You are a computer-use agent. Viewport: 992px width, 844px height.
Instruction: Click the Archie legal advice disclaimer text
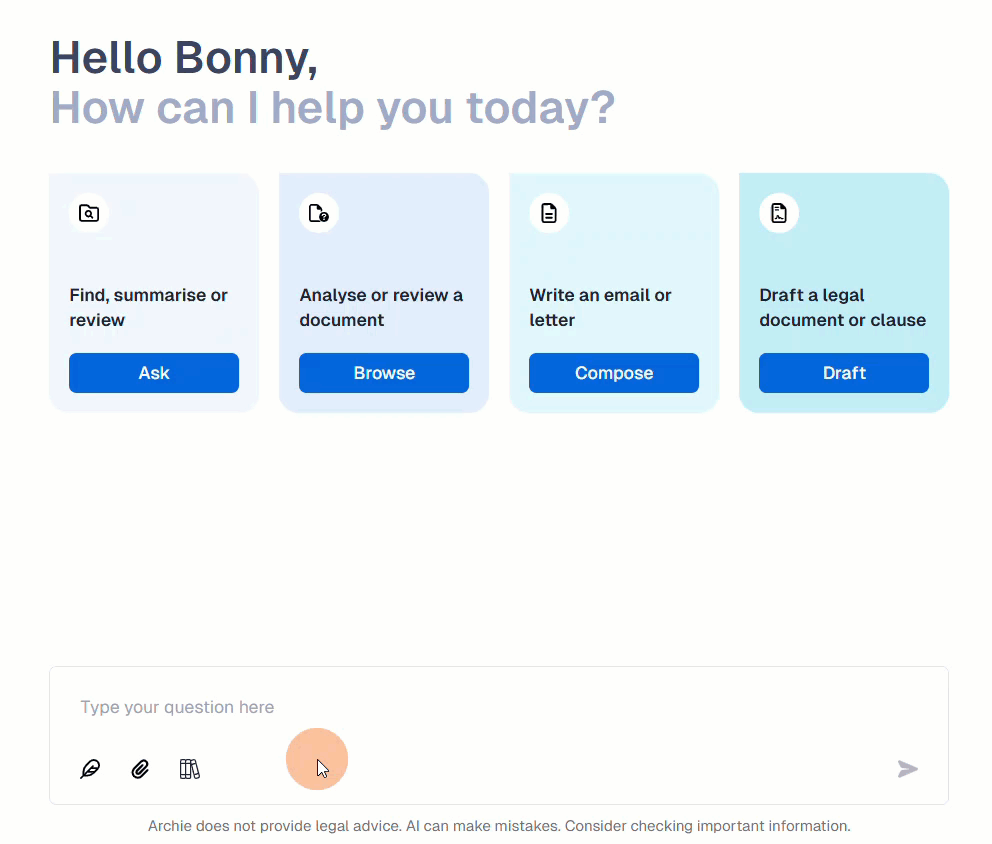pos(499,826)
